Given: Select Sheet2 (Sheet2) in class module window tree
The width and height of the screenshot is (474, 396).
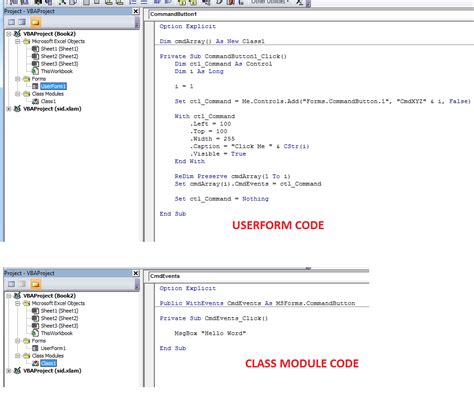Looking at the screenshot, I should pyautogui.click(x=59, y=318).
